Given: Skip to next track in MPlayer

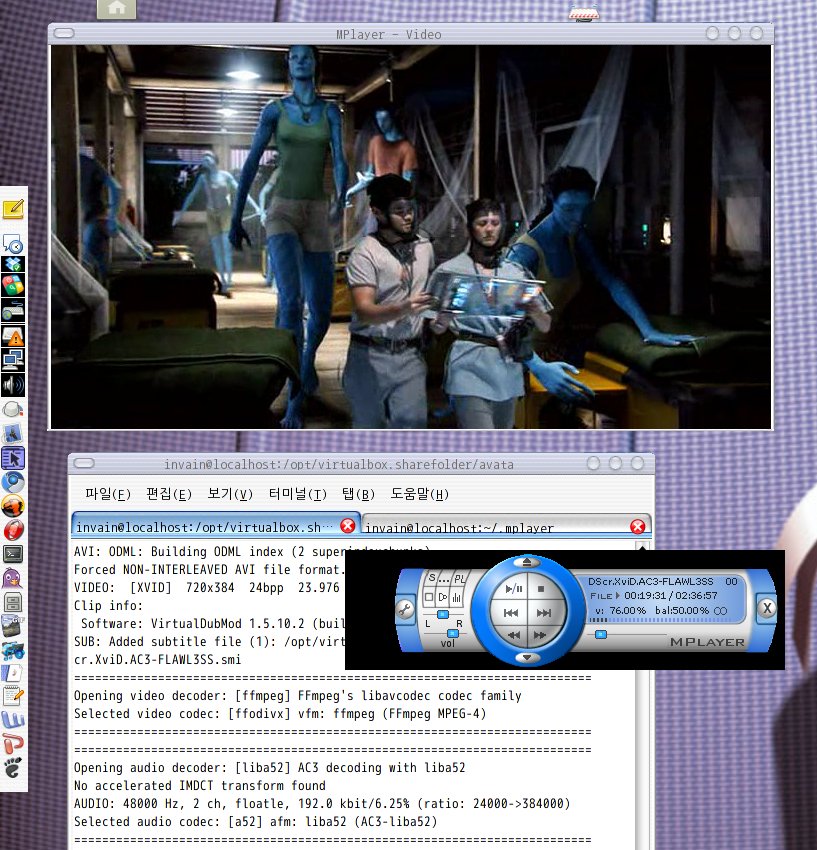Looking at the screenshot, I should coord(544,613).
